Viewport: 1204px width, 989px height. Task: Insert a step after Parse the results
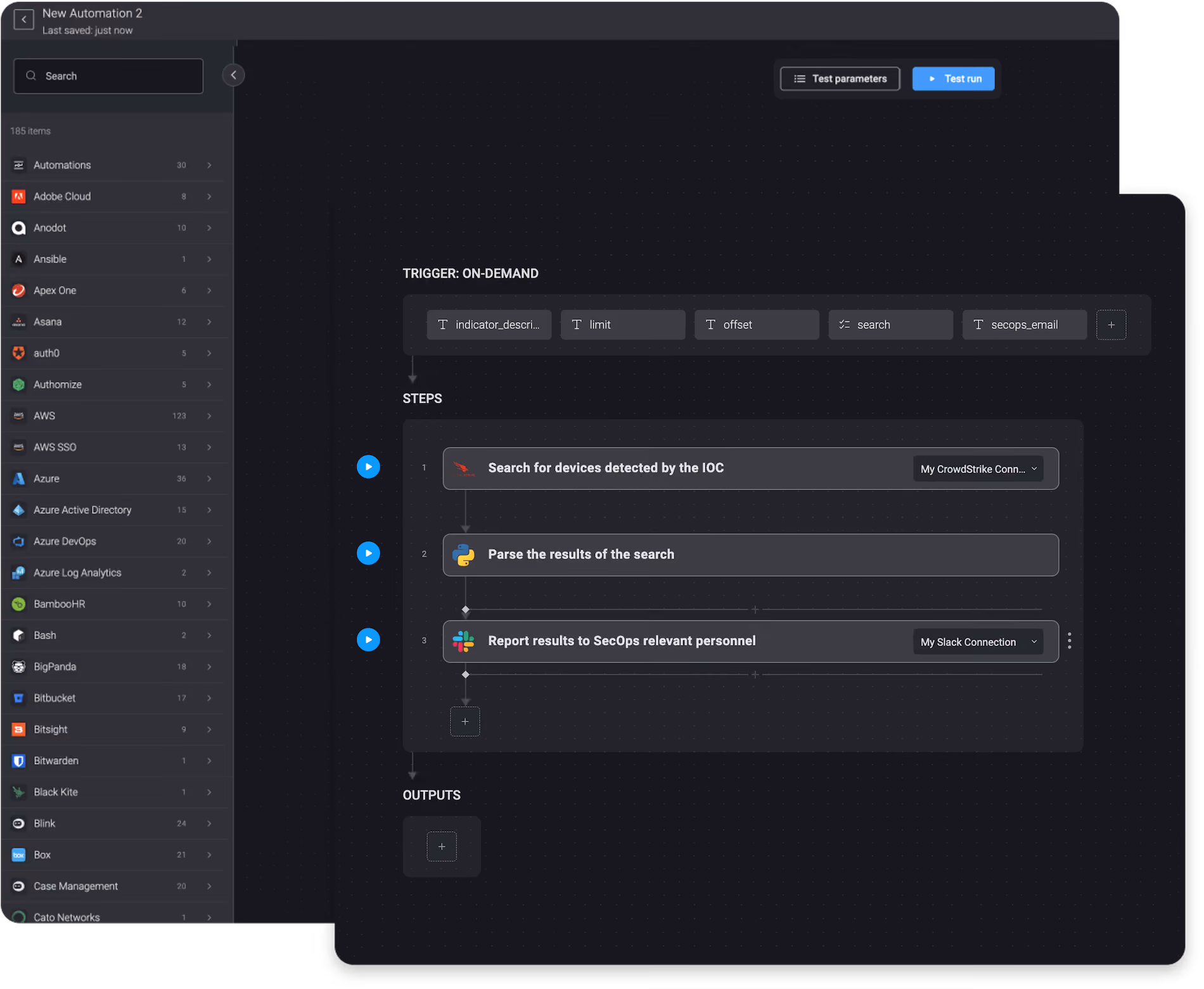755,609
